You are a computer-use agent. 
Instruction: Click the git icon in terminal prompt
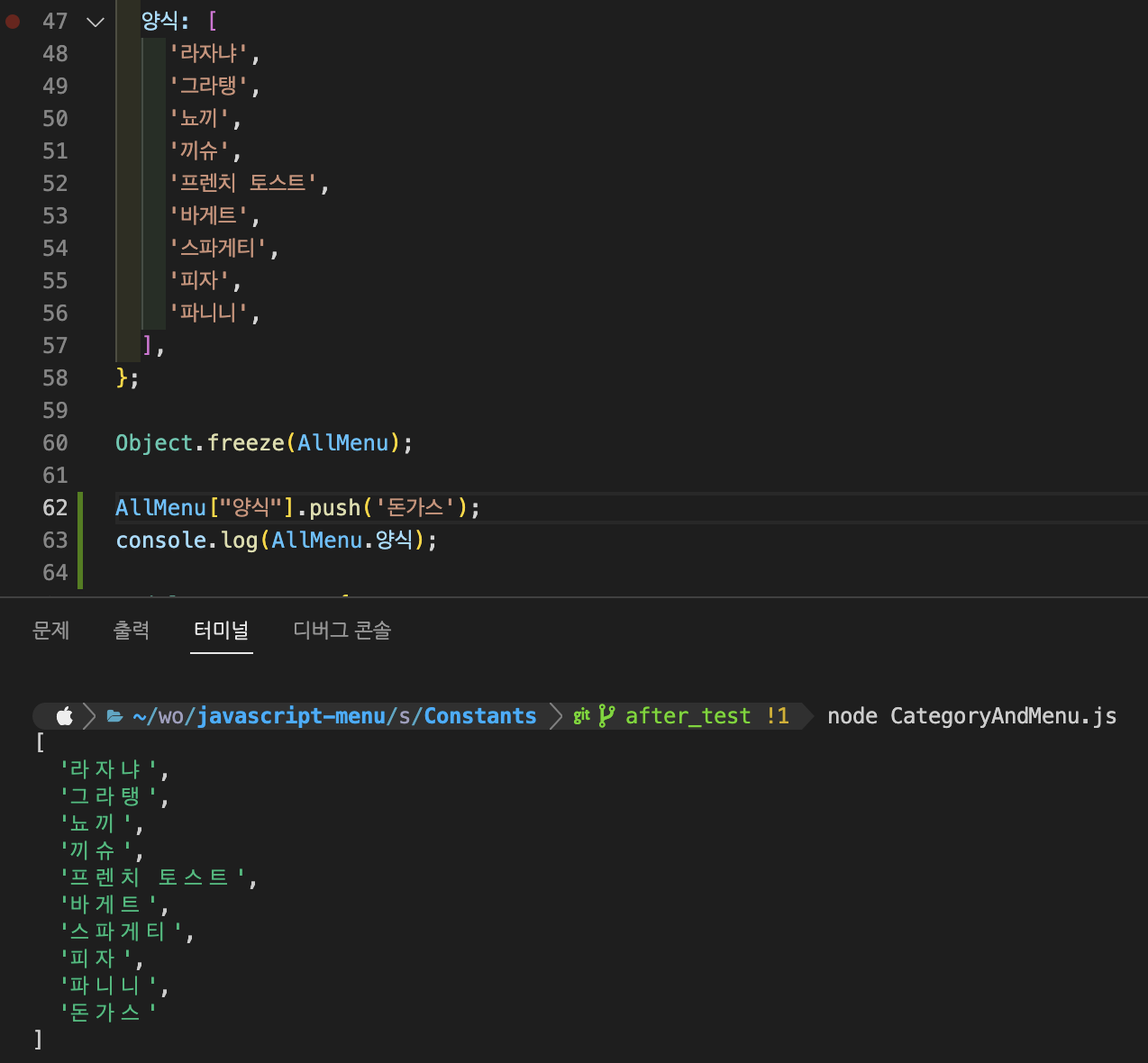[581, 716]
